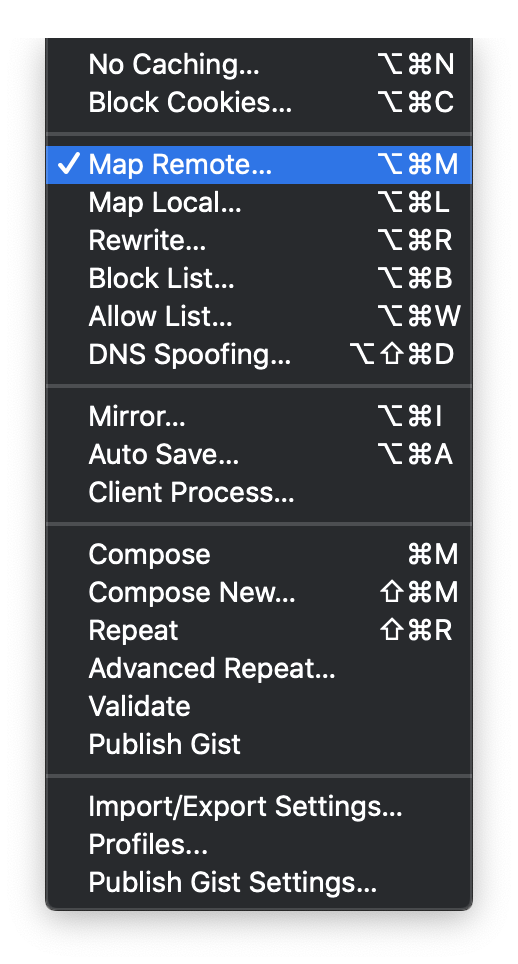Select the Mirror menu item
This screenshot has height=964, width=518.
coord(259,417)
